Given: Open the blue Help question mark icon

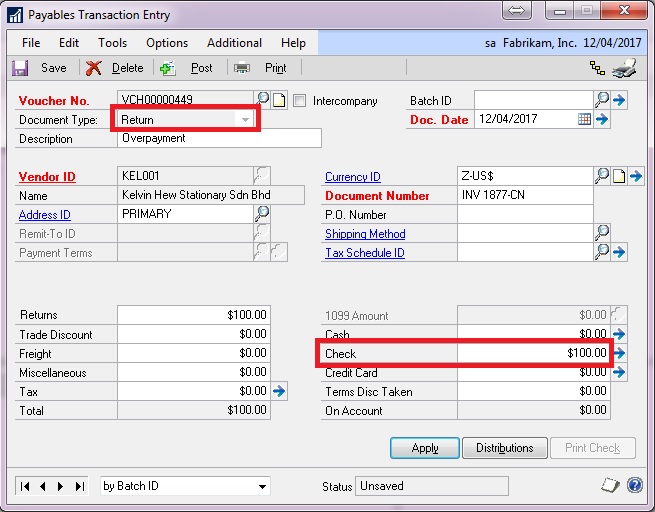Looking at the screenshot, I should click(x=635, y=485).
